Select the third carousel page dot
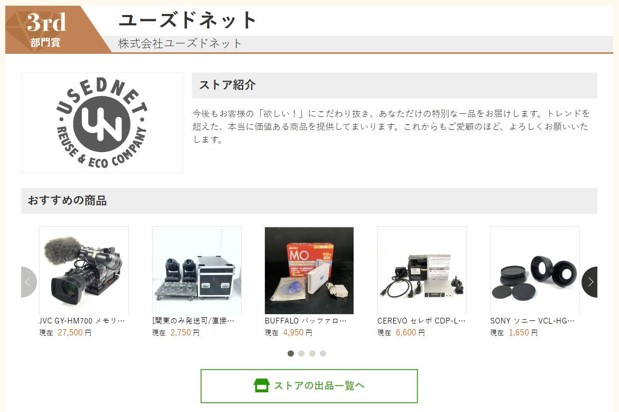This screenshot has width=619, height=412. point(312,353)
